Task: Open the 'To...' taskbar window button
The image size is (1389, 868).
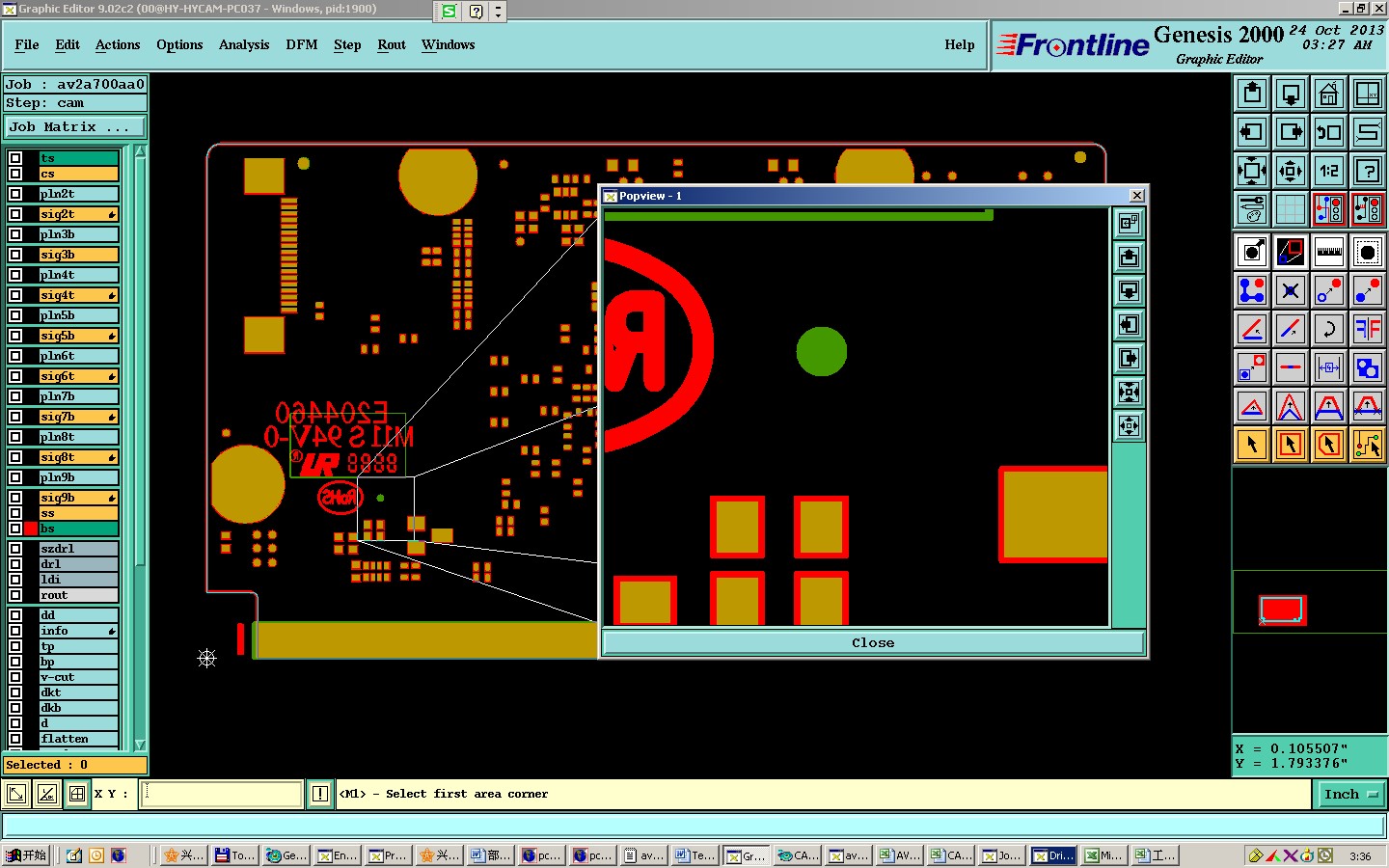Action: tap(234, 855)
